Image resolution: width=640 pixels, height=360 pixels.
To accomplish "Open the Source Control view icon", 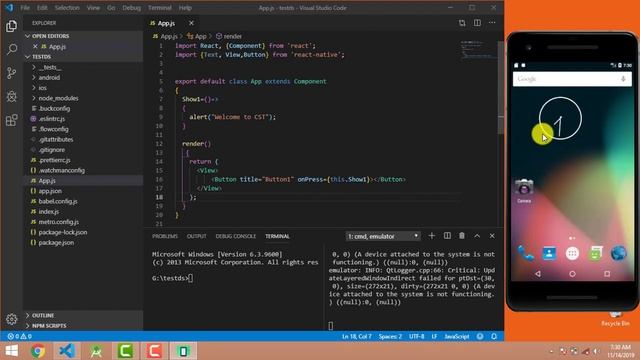I will [x=11, y=73].
